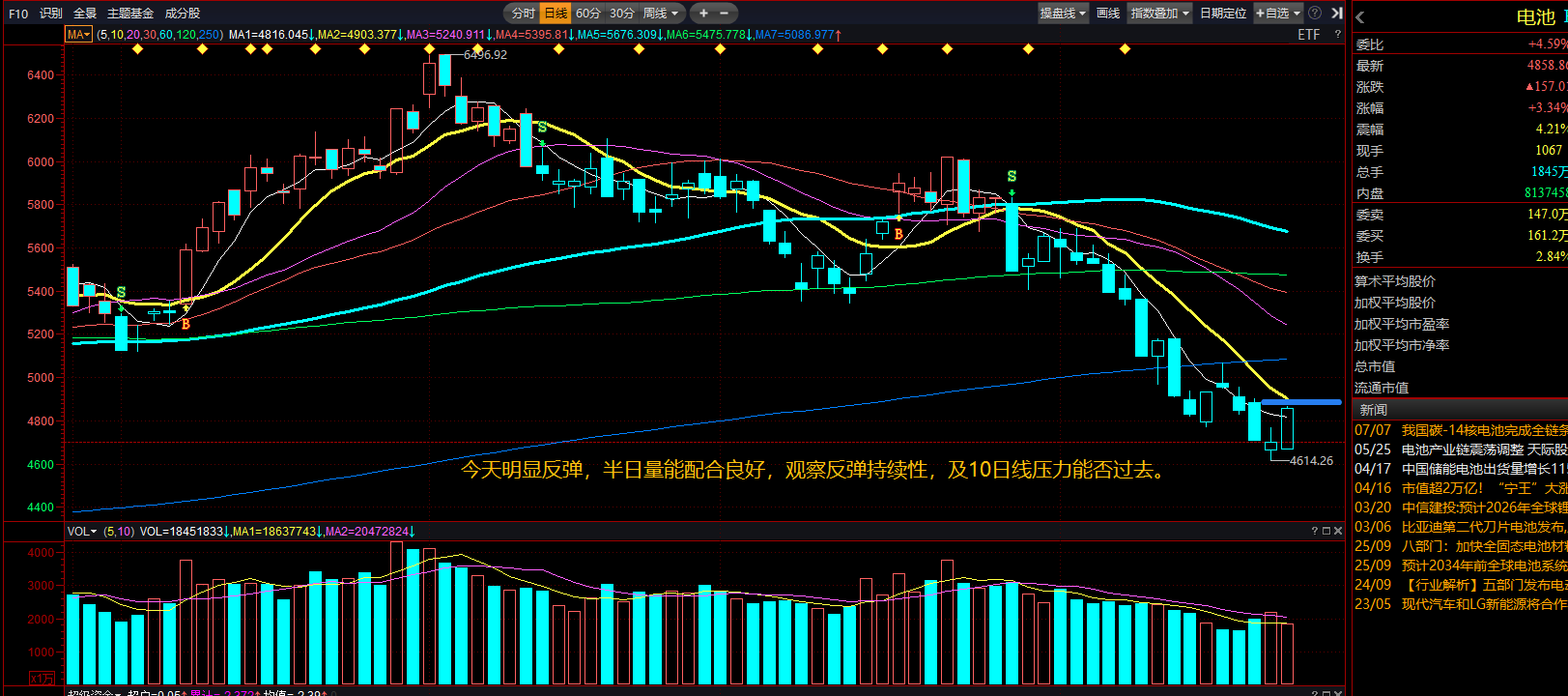Open 日期定位 date locator
Viewport: 1568px width, 696px height.
(1223, 13)
